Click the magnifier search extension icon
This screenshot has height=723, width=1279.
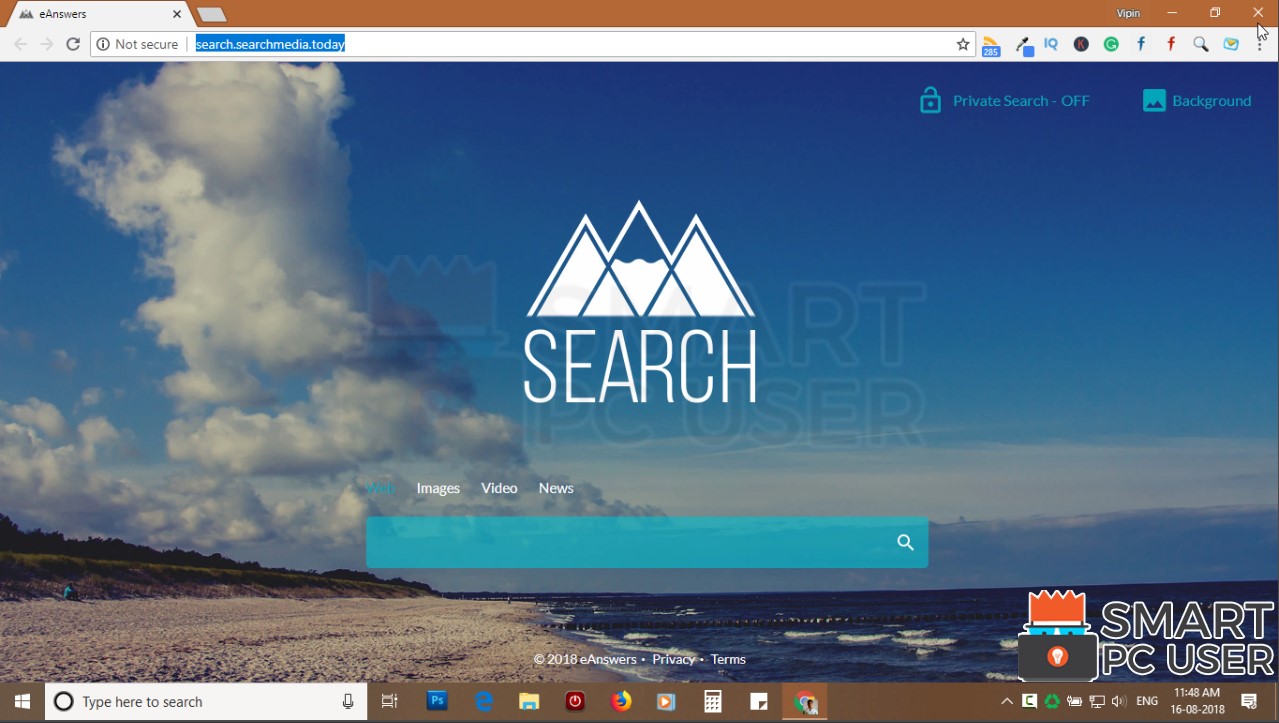1200,44
